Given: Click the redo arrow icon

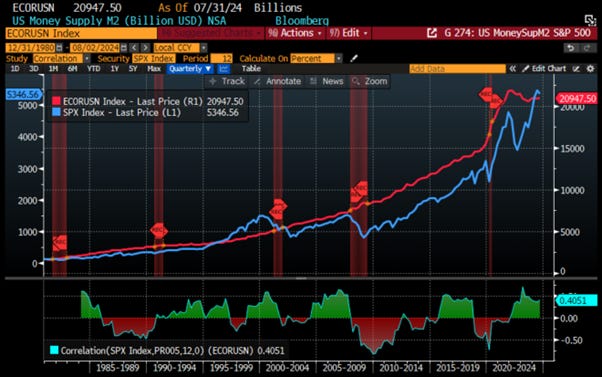Looking at the screenshot, I should (x=587, y=48).
